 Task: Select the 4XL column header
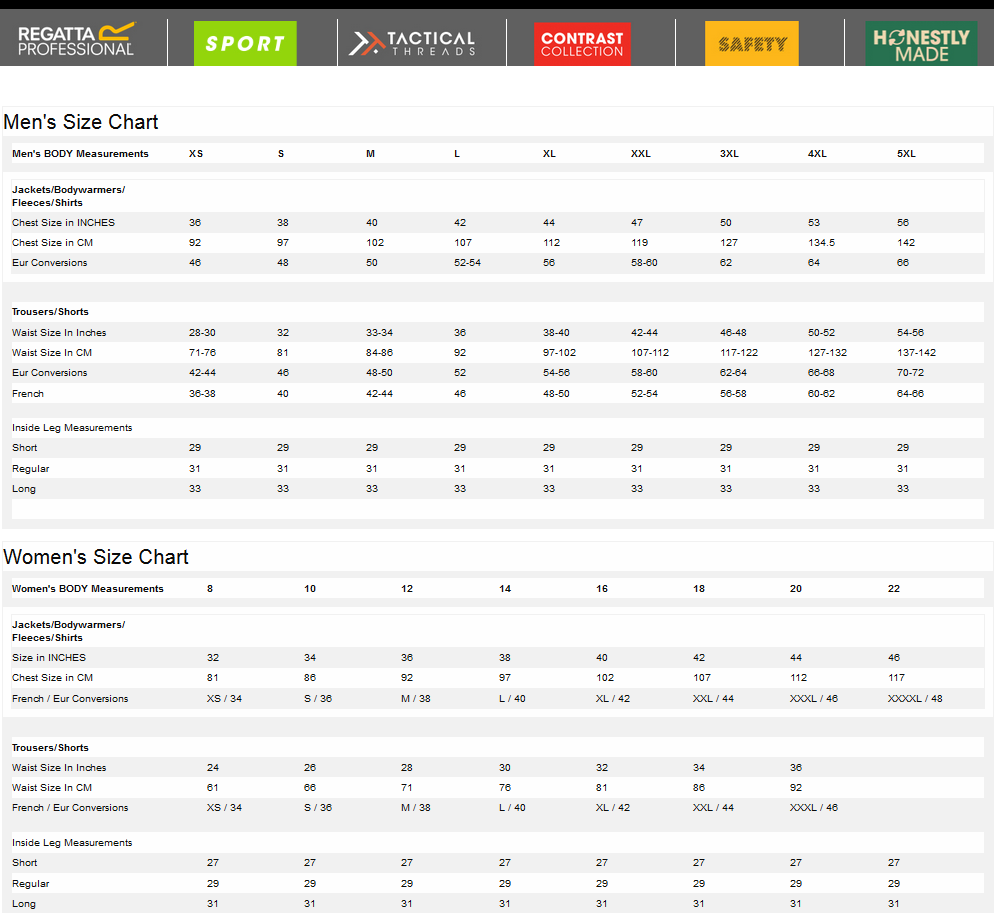(817, 154)
